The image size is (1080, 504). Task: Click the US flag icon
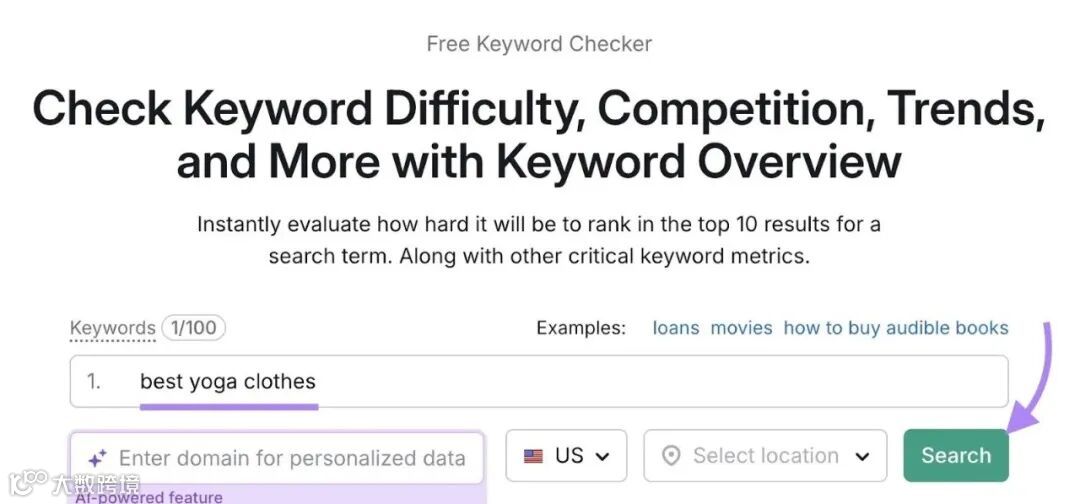(534, 456)
